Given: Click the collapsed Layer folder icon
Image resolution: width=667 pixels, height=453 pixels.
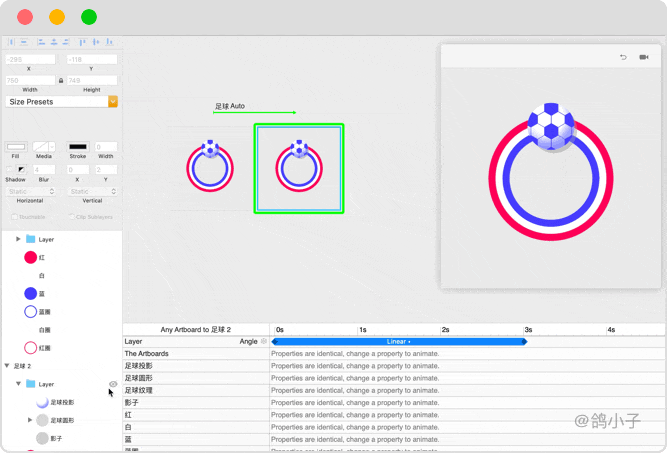Looking at the screenshot, I should (x=31, y=239).
